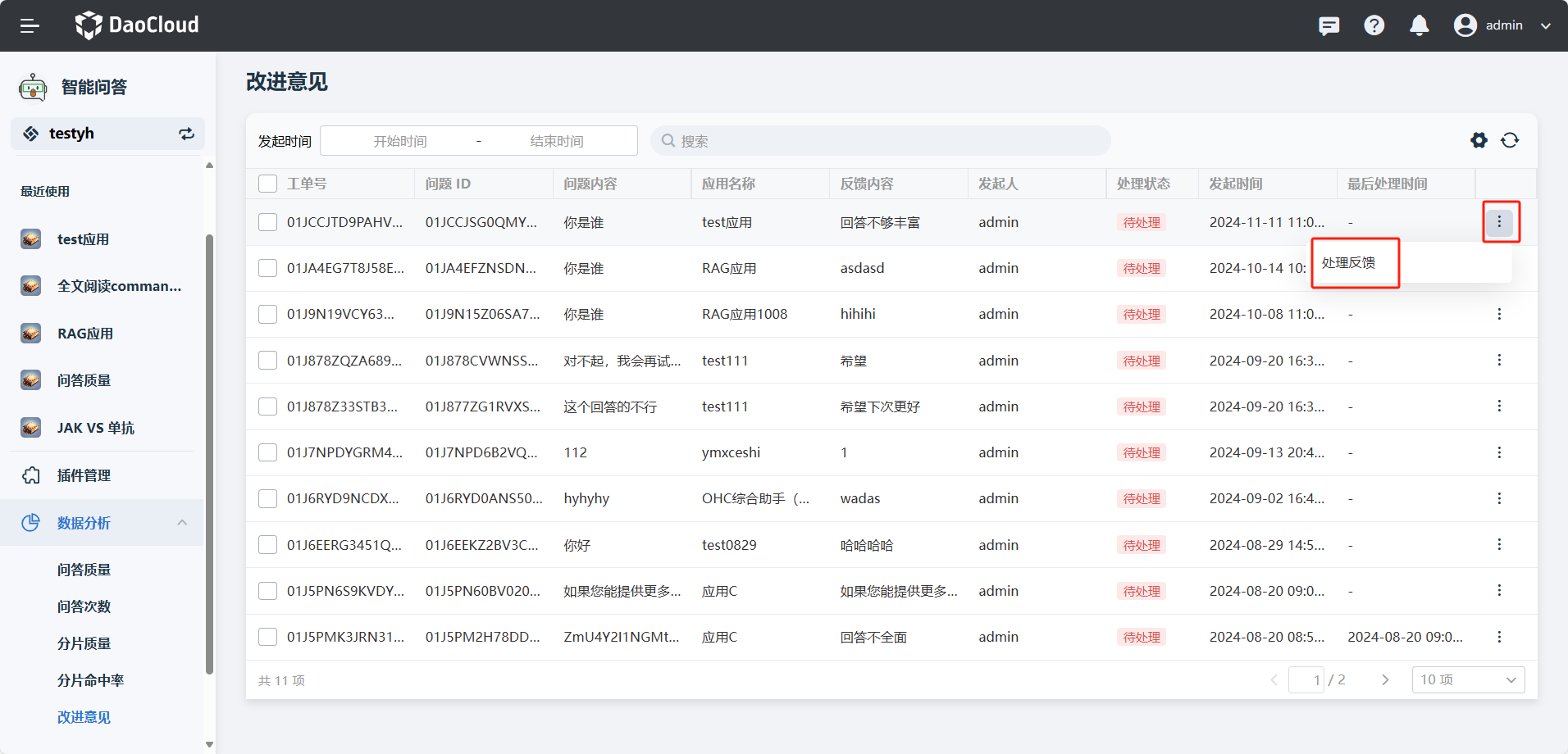
Task: Check the checkbox for ticket 01JCCJTD9PAHV
Action: tap(267, 221)
